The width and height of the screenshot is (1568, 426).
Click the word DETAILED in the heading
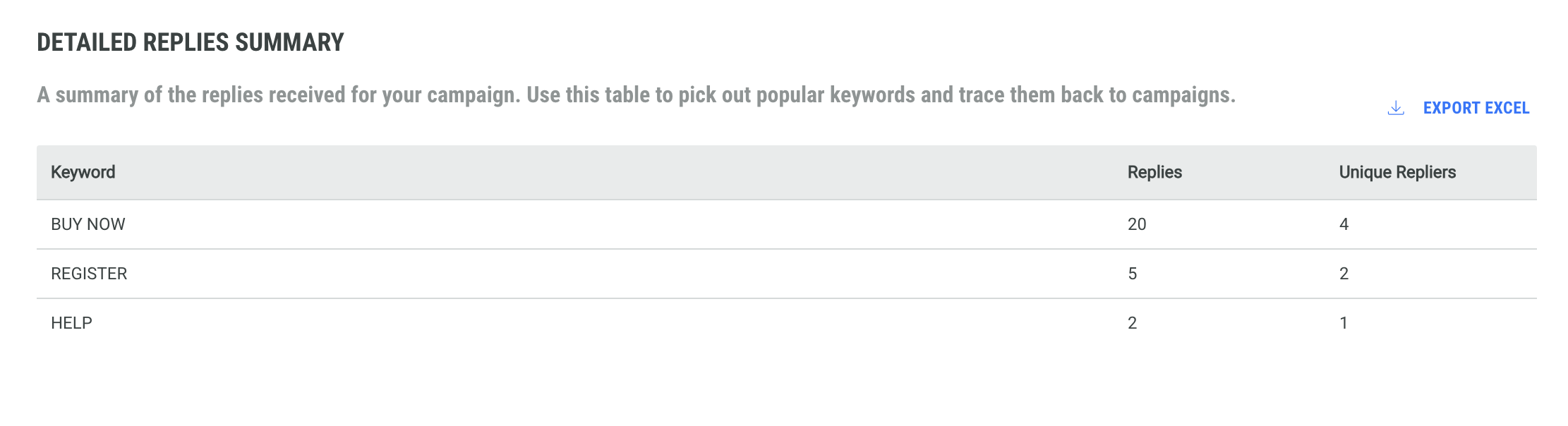pos(87,42)
